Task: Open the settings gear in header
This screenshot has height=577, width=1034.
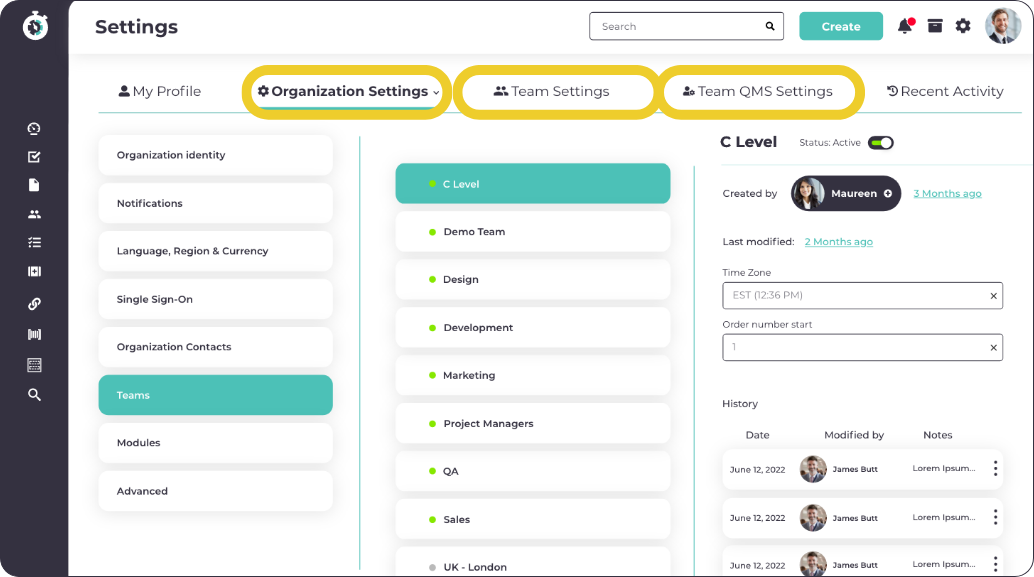Action: (x=963, y=26)
